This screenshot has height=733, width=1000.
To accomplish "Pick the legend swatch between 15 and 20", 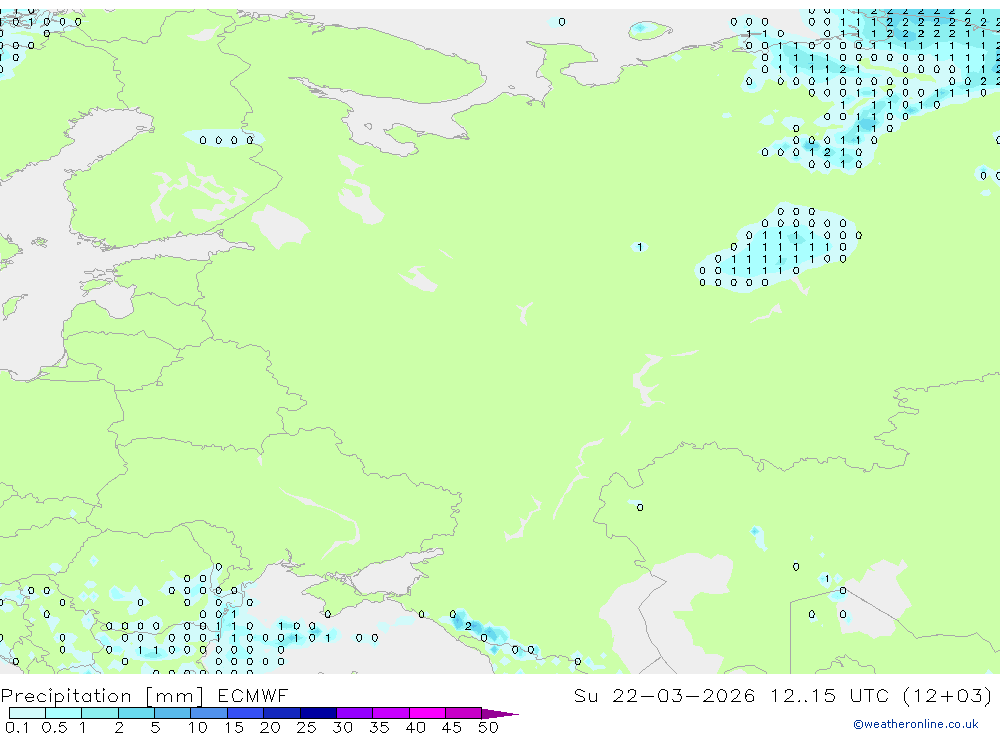I will 246,713.
